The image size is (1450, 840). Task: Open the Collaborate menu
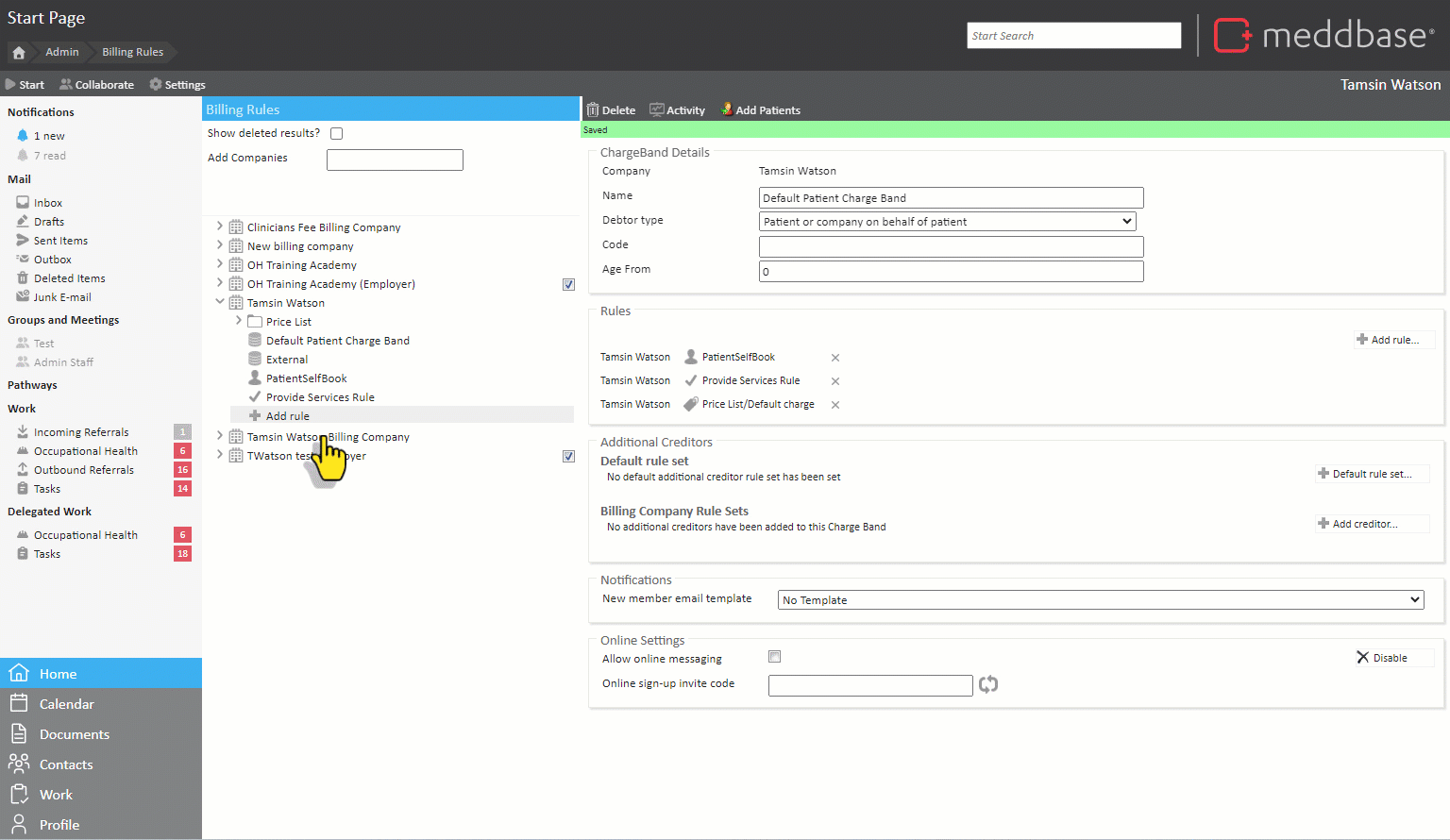[96, 85]
